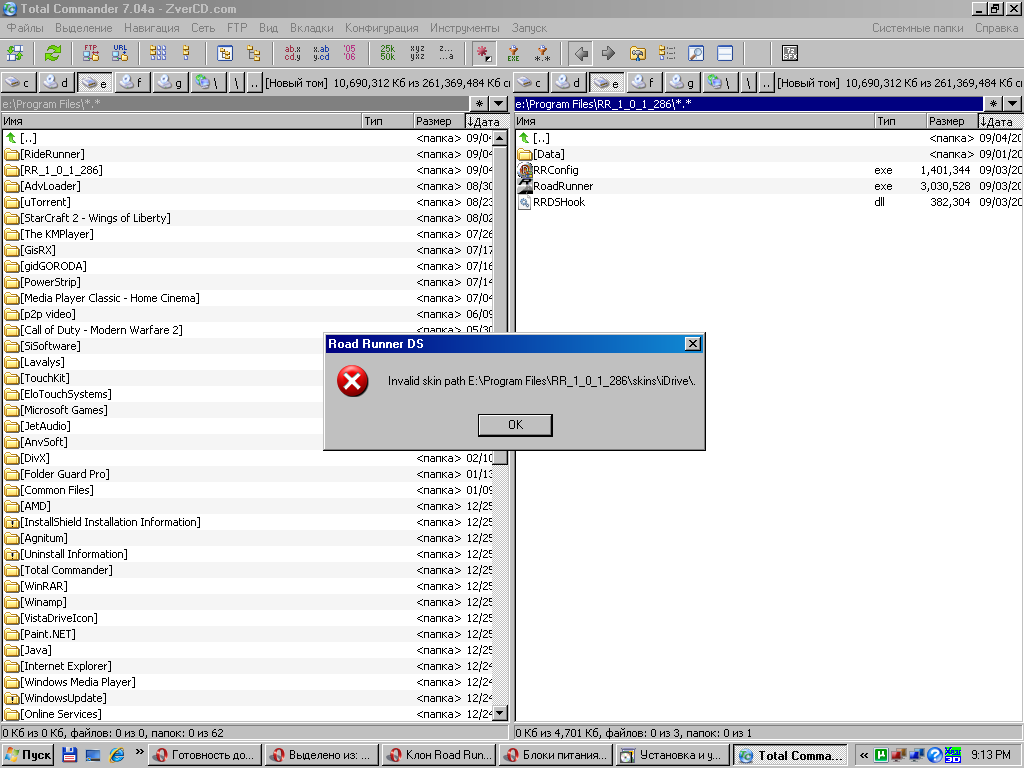Click the ab.x/cd.y sort-by-name icon
This screenshot has width=1024, height=768.
[x=292, y=53]
